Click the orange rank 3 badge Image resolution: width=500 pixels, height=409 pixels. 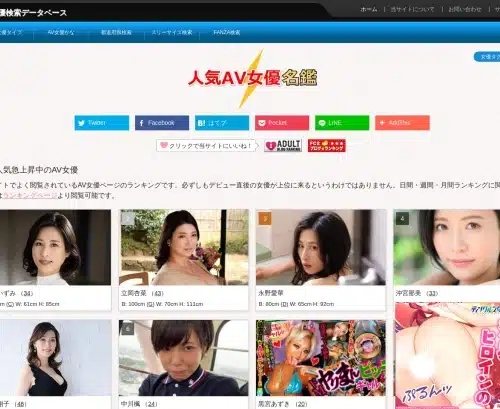pos(265,219)
